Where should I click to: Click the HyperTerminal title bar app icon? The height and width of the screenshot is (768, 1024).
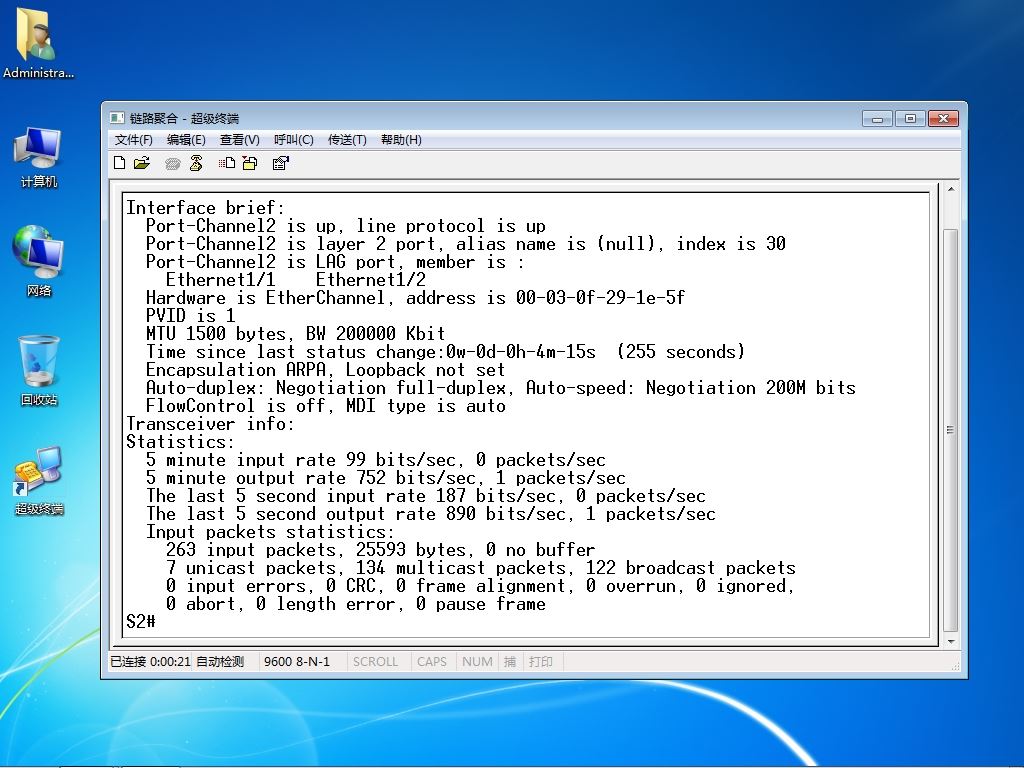click(x=117, y=118)
